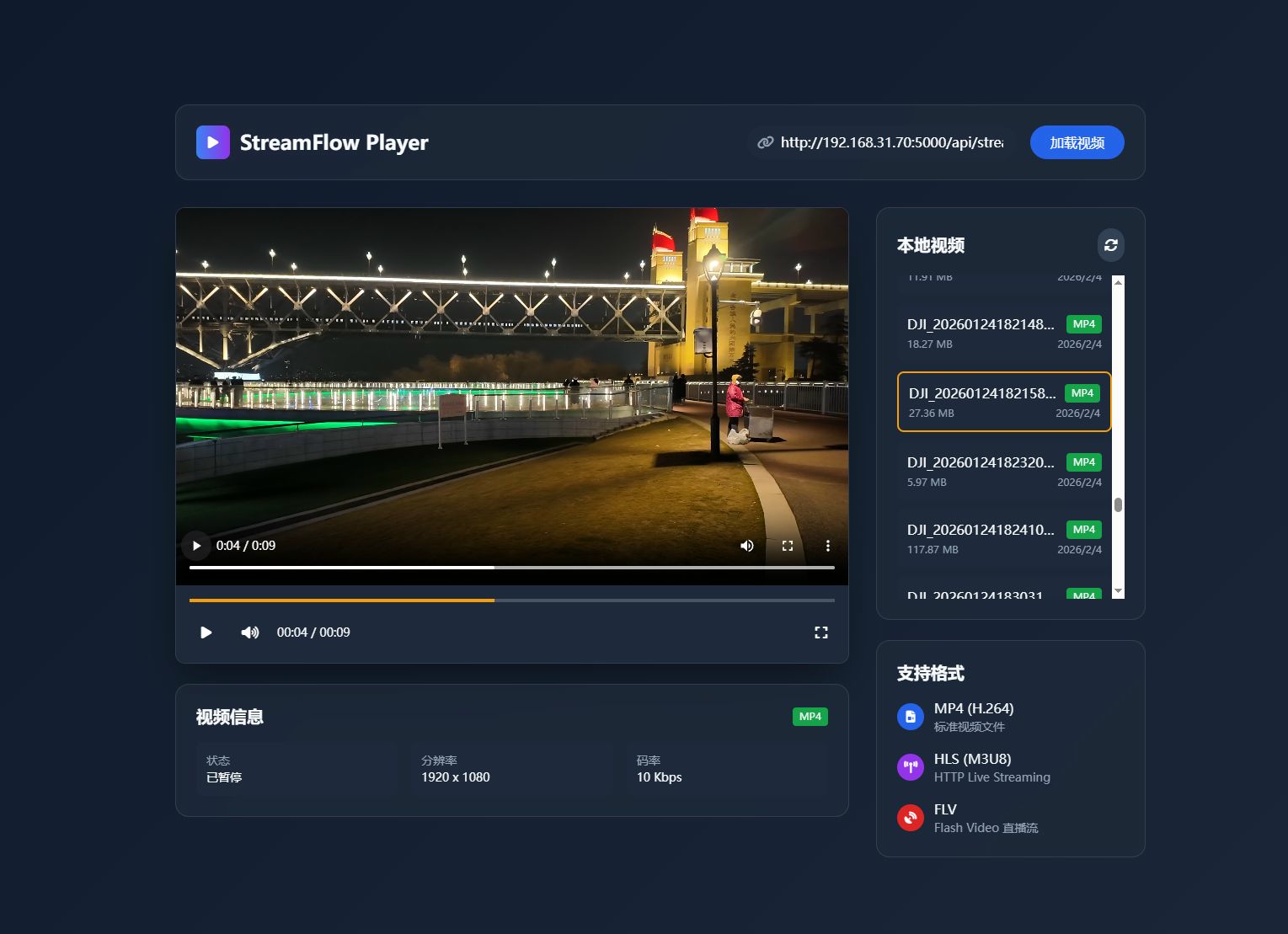Screen dimensions: 1288x934
Task: Mute audio with the overlay speaker icon
Action: [x=747, y=546]
